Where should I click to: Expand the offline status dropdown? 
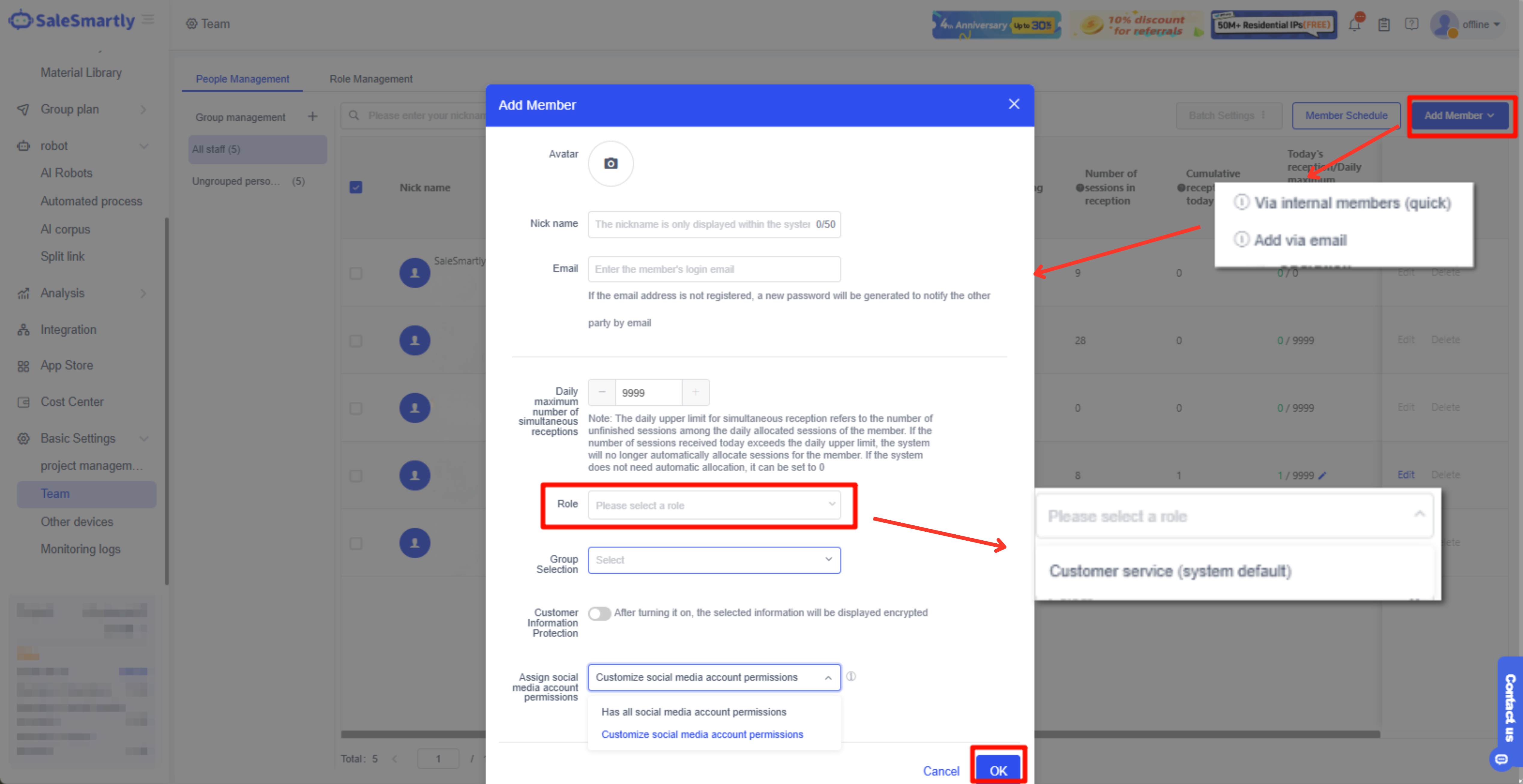[1481, 24]
